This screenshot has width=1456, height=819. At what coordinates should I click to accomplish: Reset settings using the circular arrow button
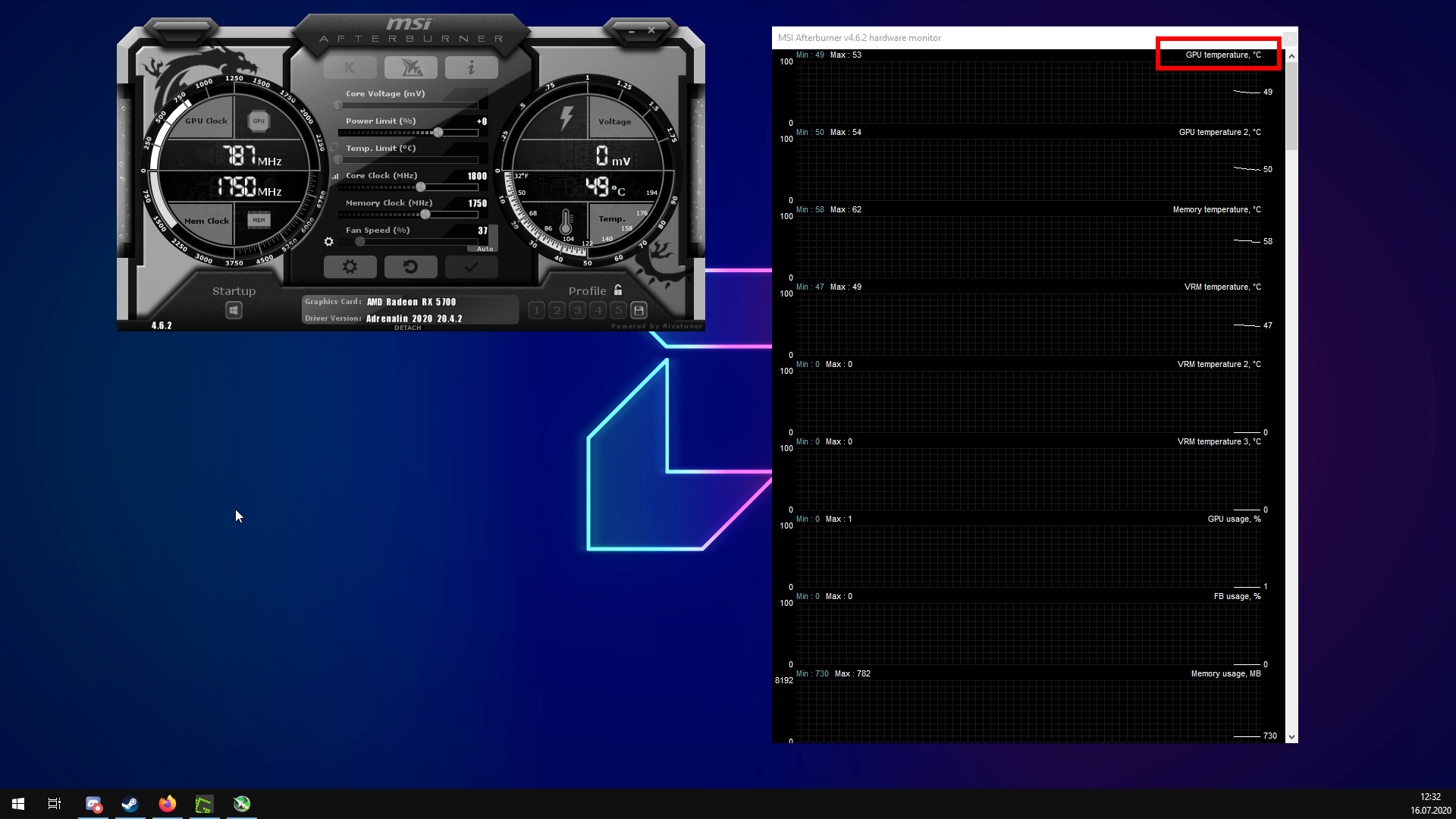click(410, 266)
